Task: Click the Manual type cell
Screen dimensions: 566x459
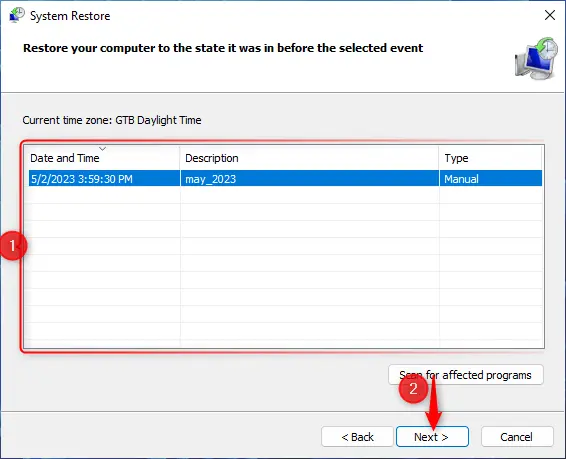Action: click(x=461, y=179)
